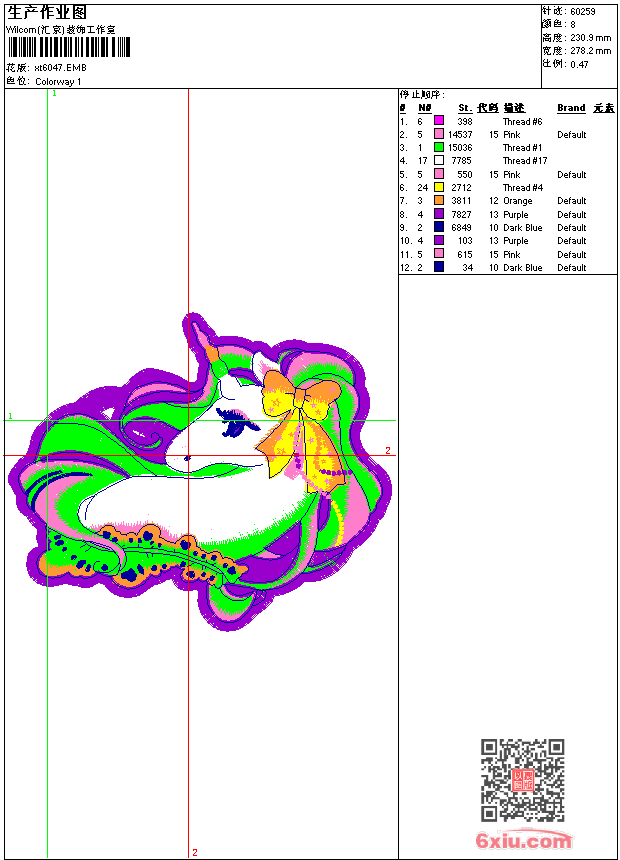Select stitch count value 2712
The width and height of the screenshot is (620, 860).
462,188
